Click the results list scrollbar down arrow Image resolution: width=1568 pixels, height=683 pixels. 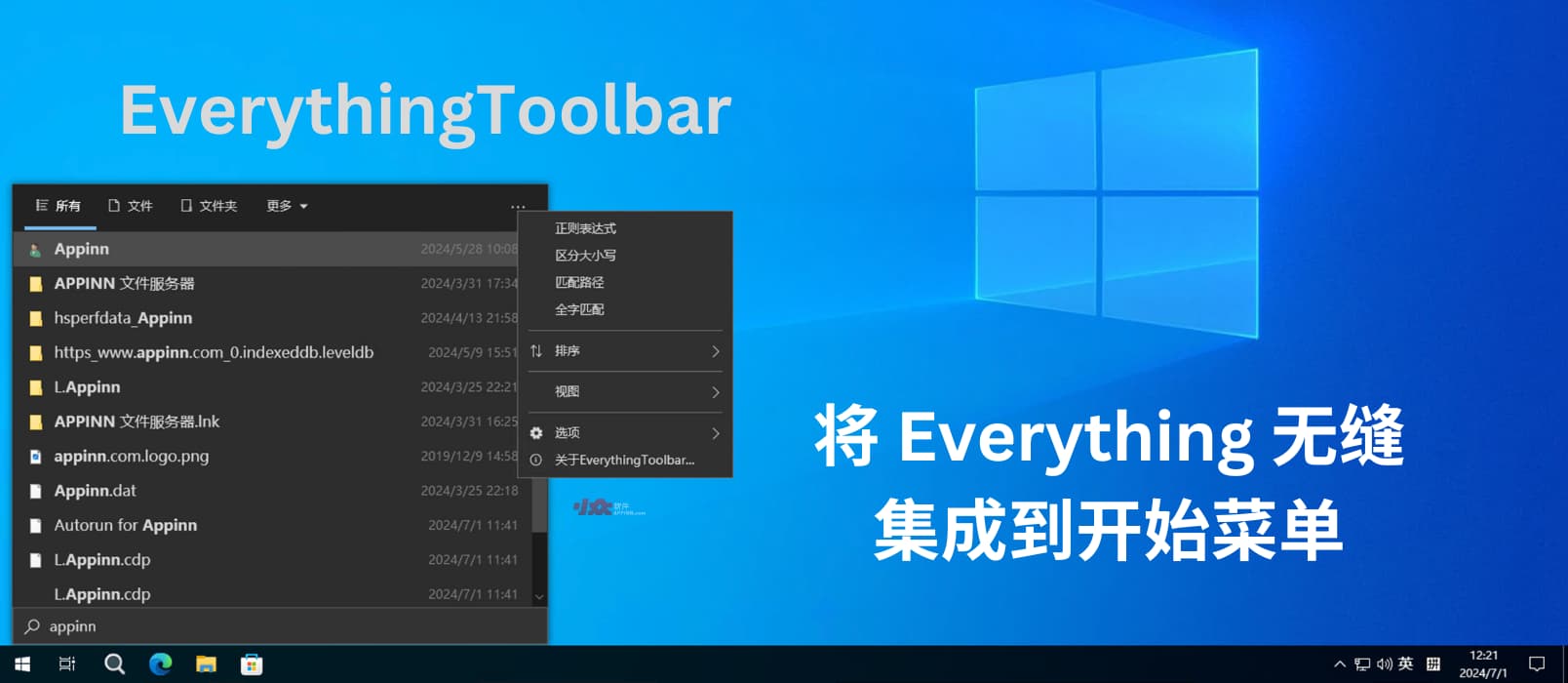539,596
